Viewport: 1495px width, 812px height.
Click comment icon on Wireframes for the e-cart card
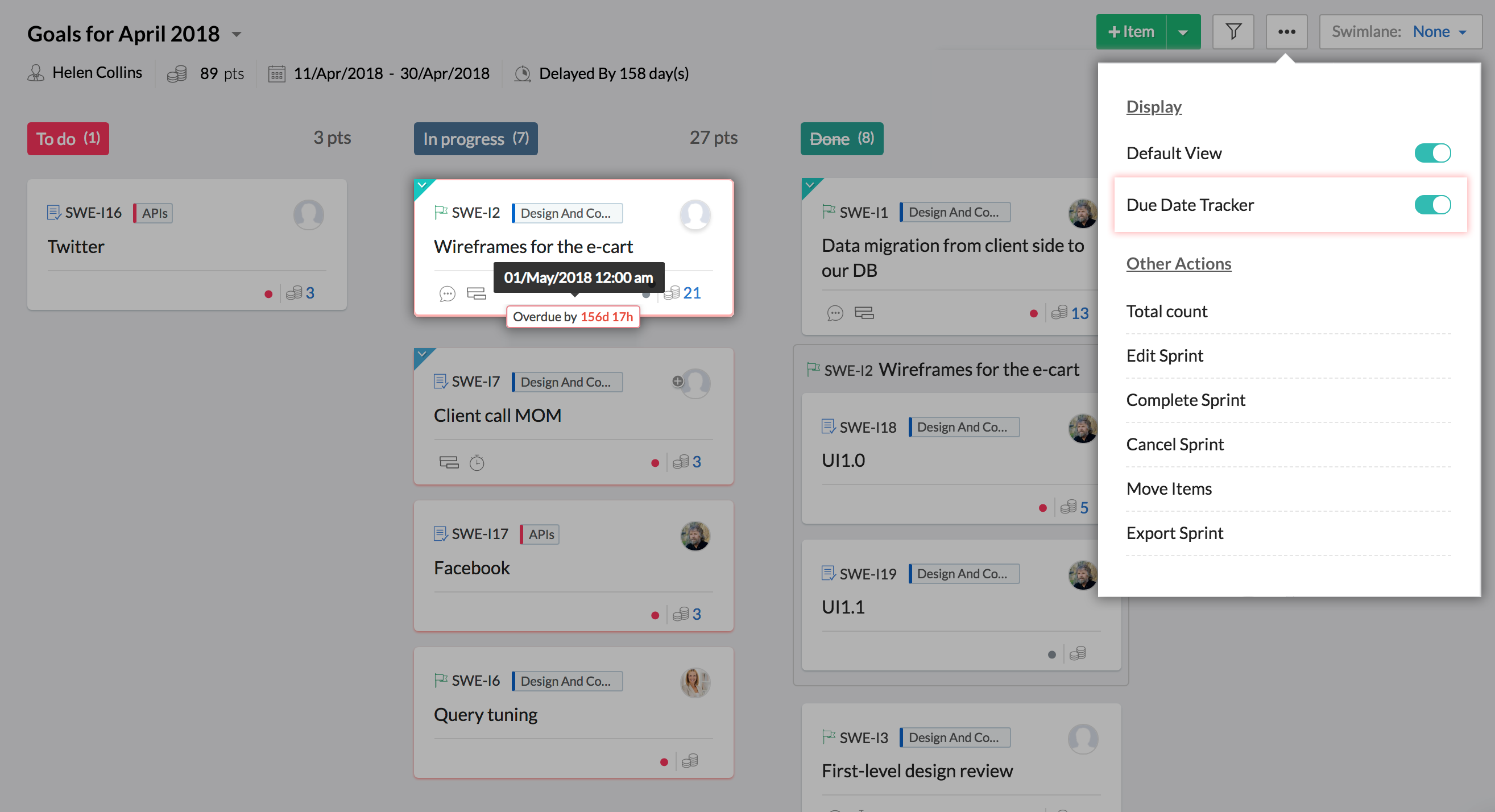click(447, 293)
